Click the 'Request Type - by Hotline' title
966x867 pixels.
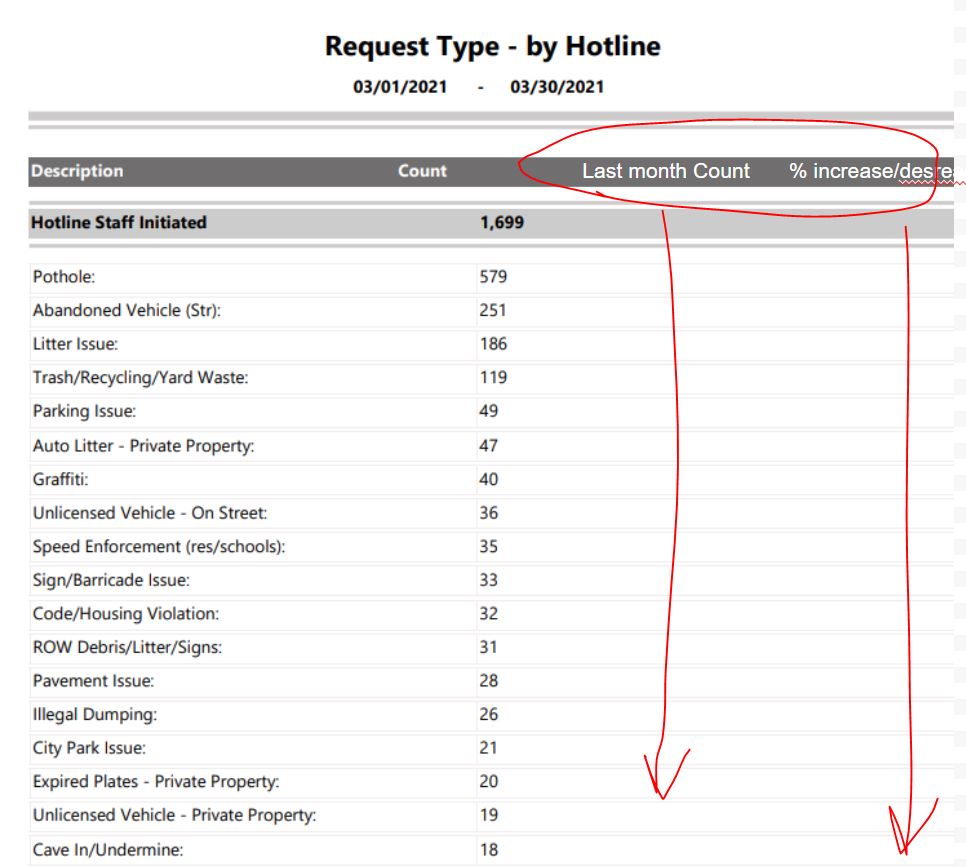(492, 47)
